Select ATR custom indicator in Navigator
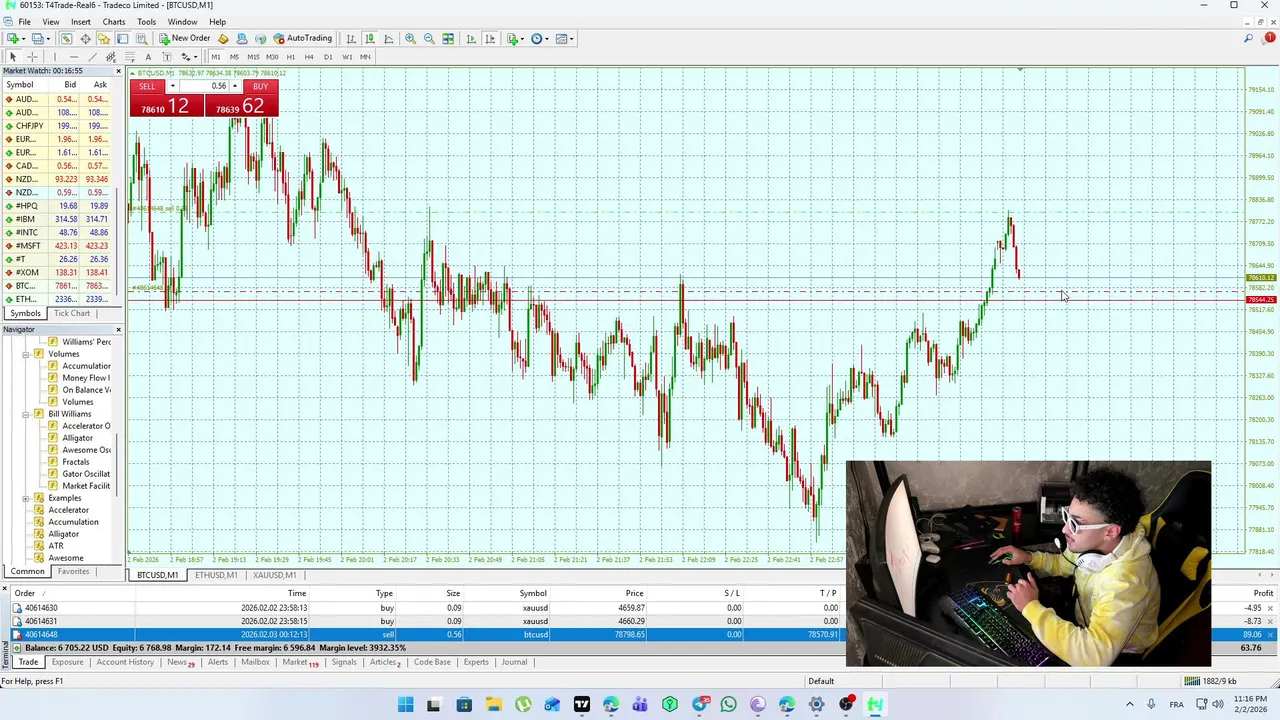Image resolution: width=1280 pixels, height=720 pixels. (x=55, y=546)
